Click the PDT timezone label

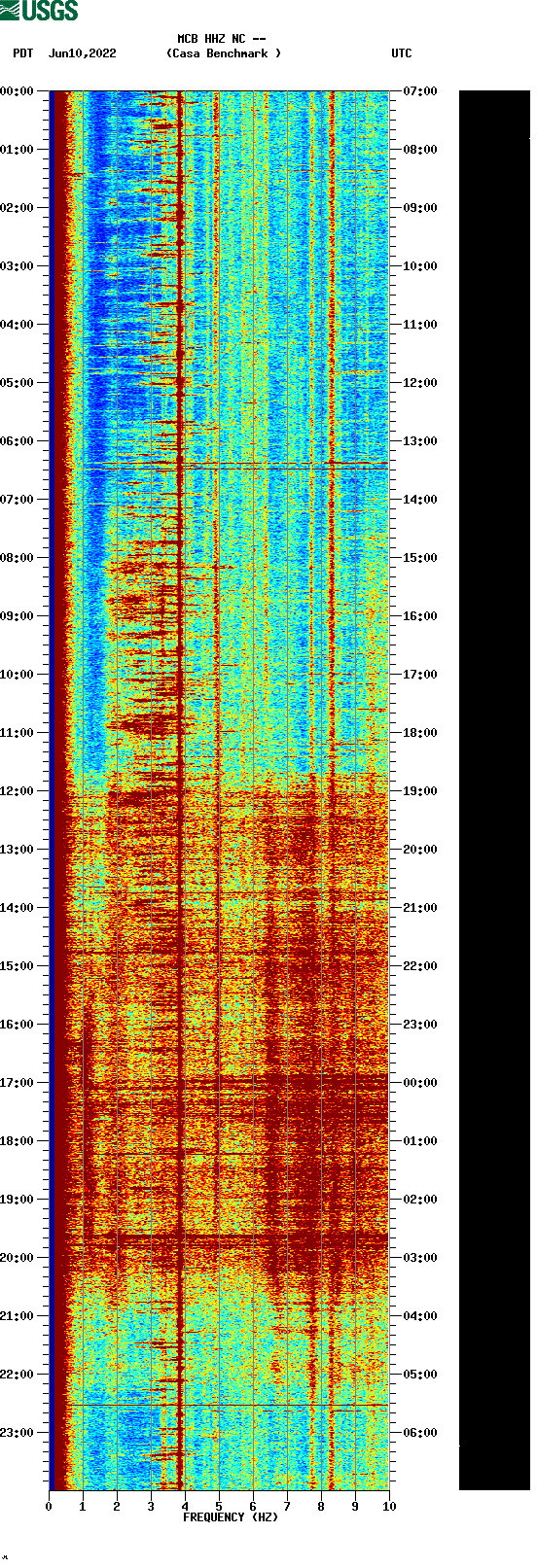point(23,53)
